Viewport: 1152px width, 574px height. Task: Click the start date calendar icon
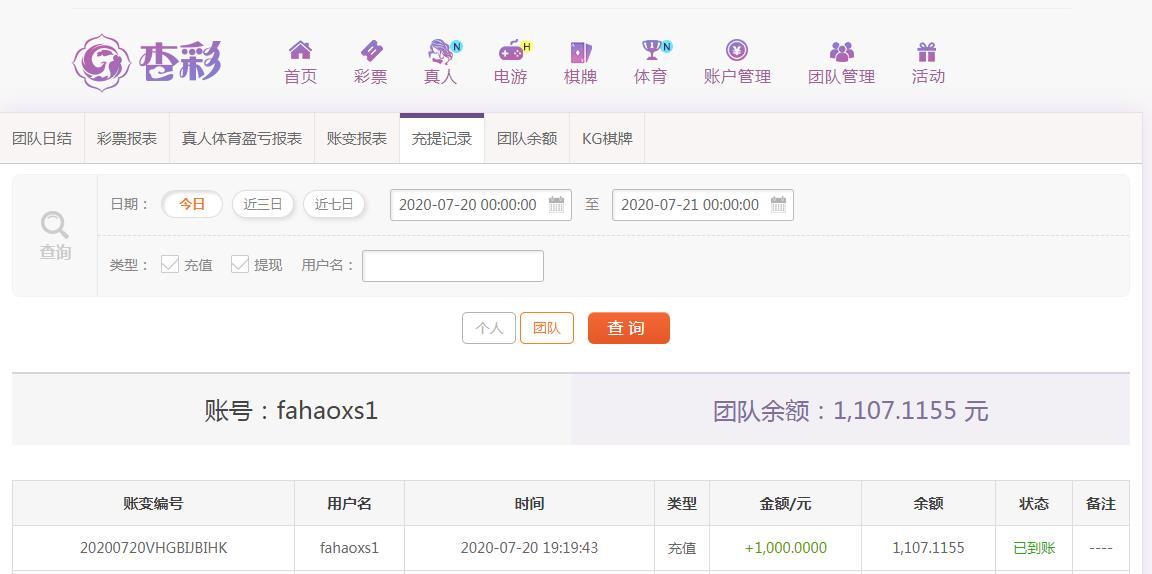(557, 205)
